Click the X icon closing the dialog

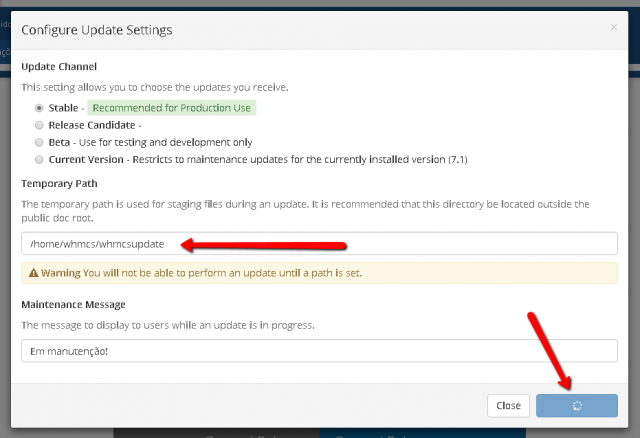point(613,27)
